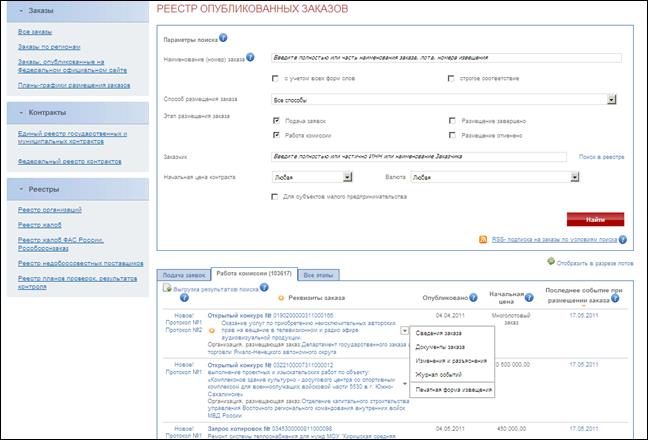Click help icon beside Наименование (номер) заказа

[250, 57]
